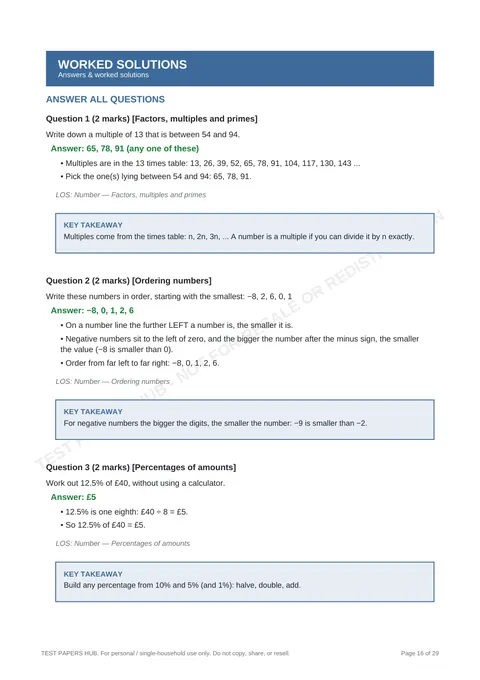The height and width of the screenshot is (680, 480).
Task: Click the LOS Ordering numbers note
Action: 113,382
